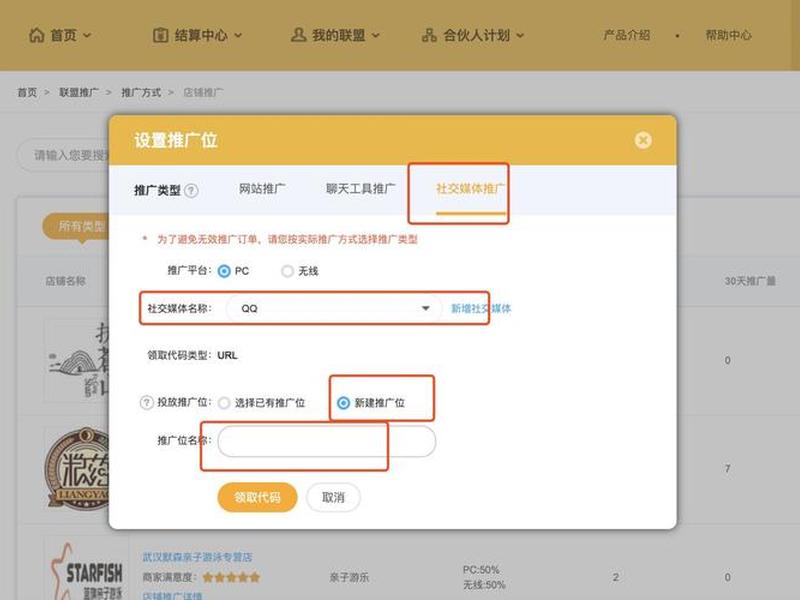Open 产品介绍 in top navigation
Screen dimensions: 800x600
point(627,35)
